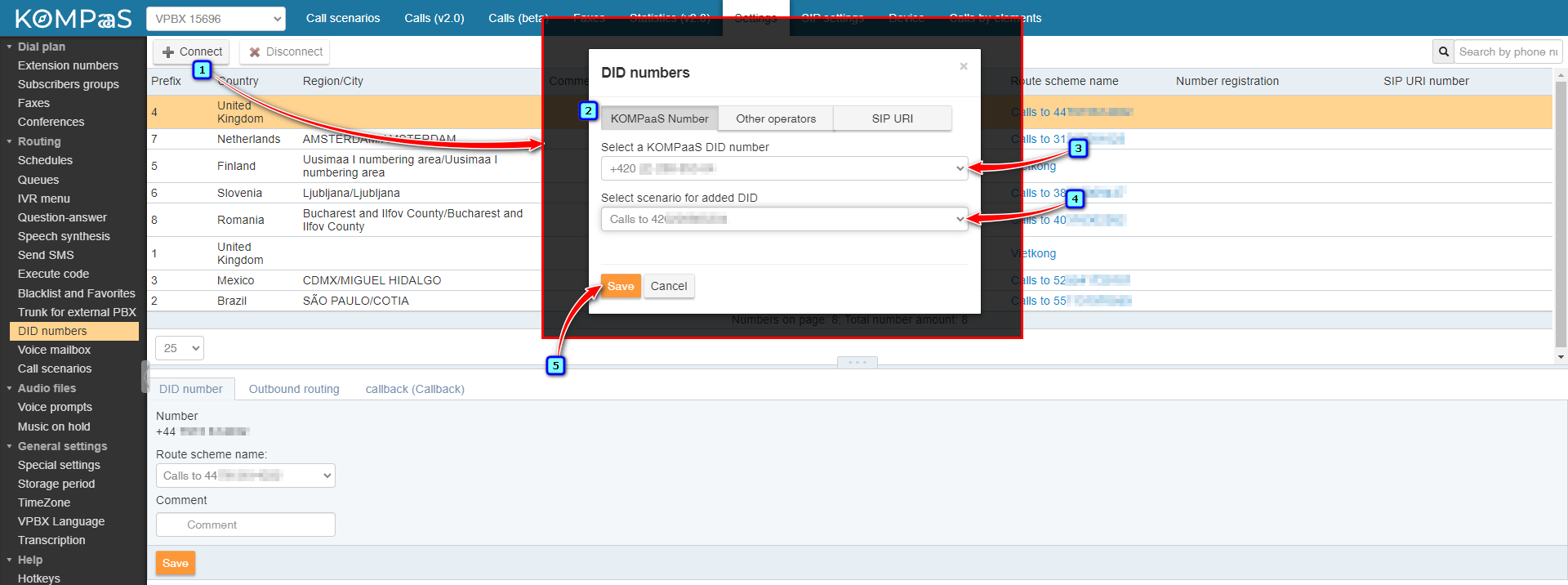The width and height of the screenshot is (1568, 585).
Task: Open Faxes in sidebar
Action: pos(33,103)
